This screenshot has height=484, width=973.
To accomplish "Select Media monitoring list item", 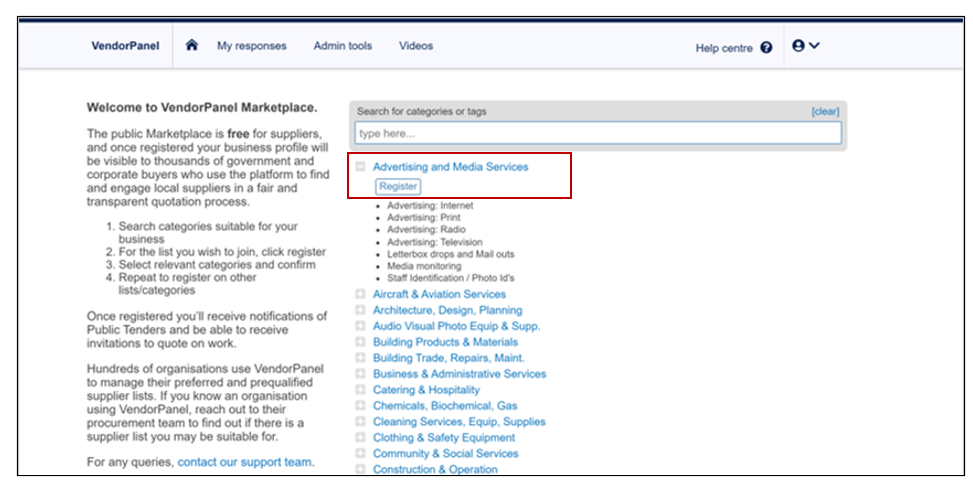I will tap(424, 266).
